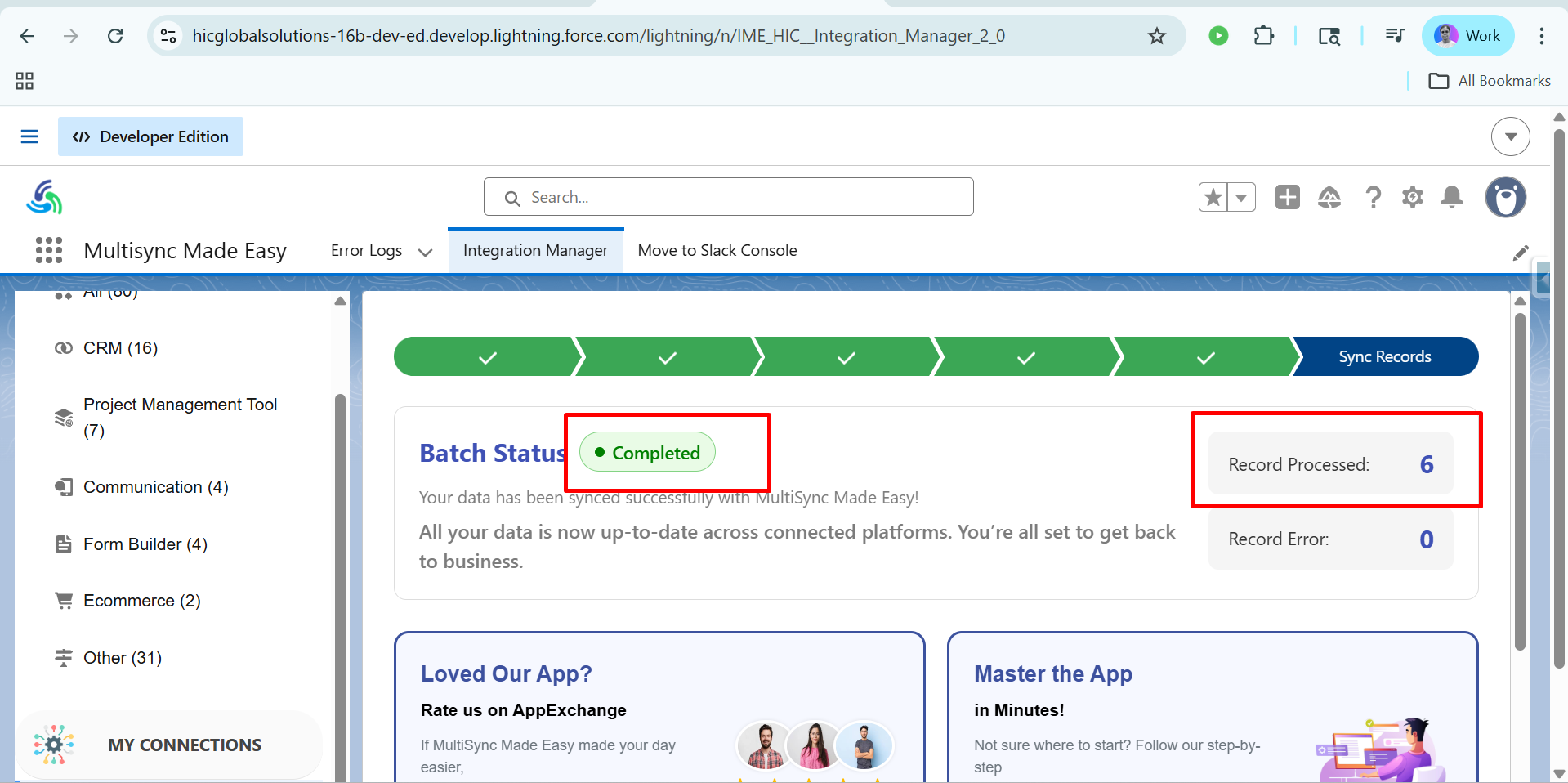Click the Master the App heading

pyautogui.click(x=1053, y=673)
